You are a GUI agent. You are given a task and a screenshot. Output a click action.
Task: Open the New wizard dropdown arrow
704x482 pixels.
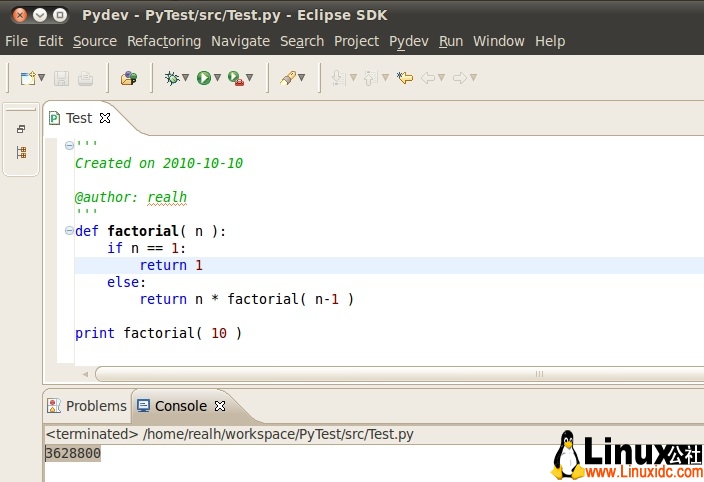pyautogui.click(x=42, y=78)
